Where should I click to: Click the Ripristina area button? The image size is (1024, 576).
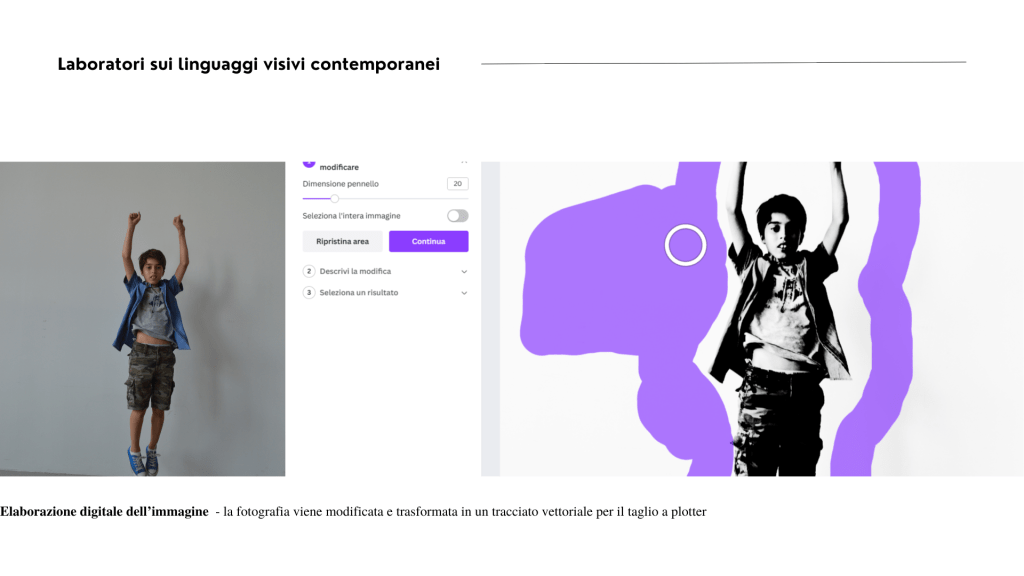coord(342,241)
